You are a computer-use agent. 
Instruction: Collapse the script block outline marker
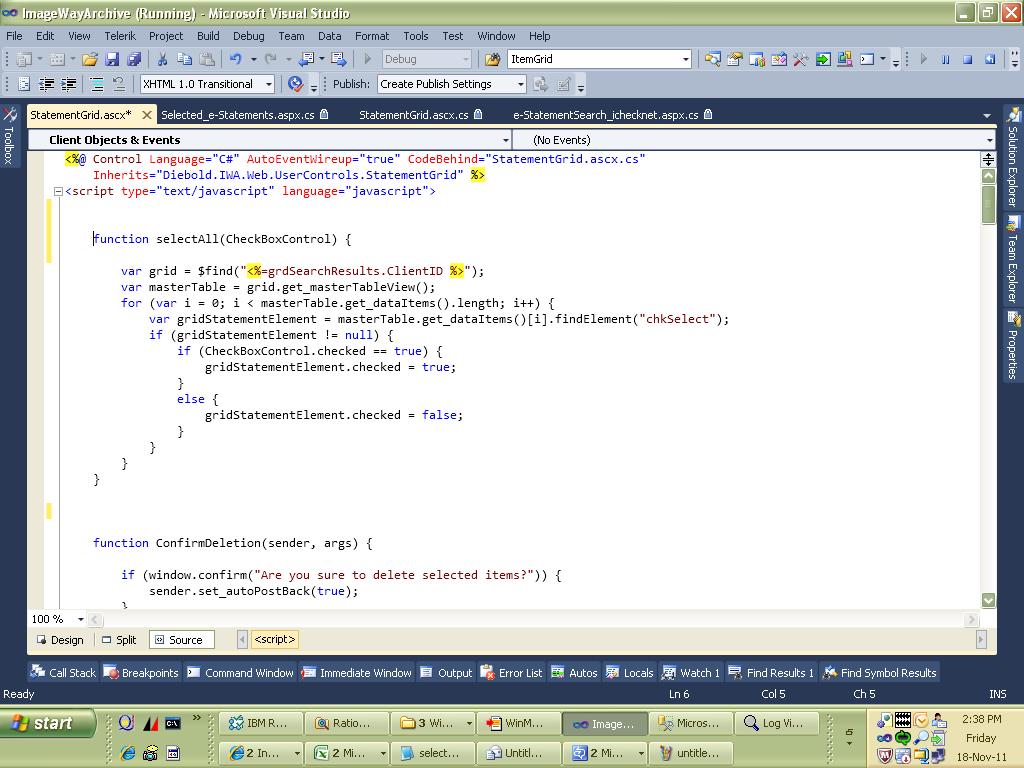58,191
